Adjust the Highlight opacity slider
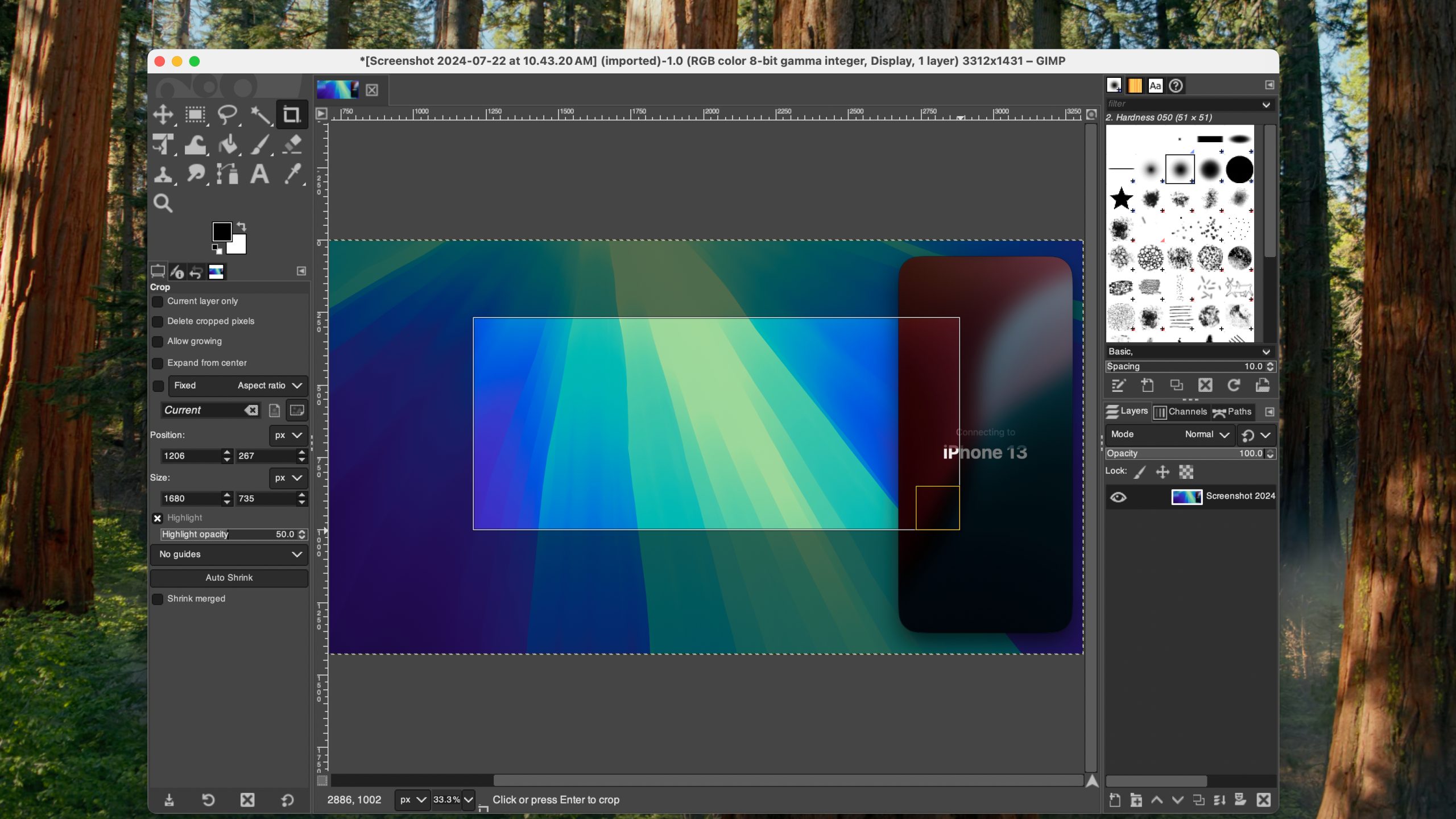 coord(227,535)
